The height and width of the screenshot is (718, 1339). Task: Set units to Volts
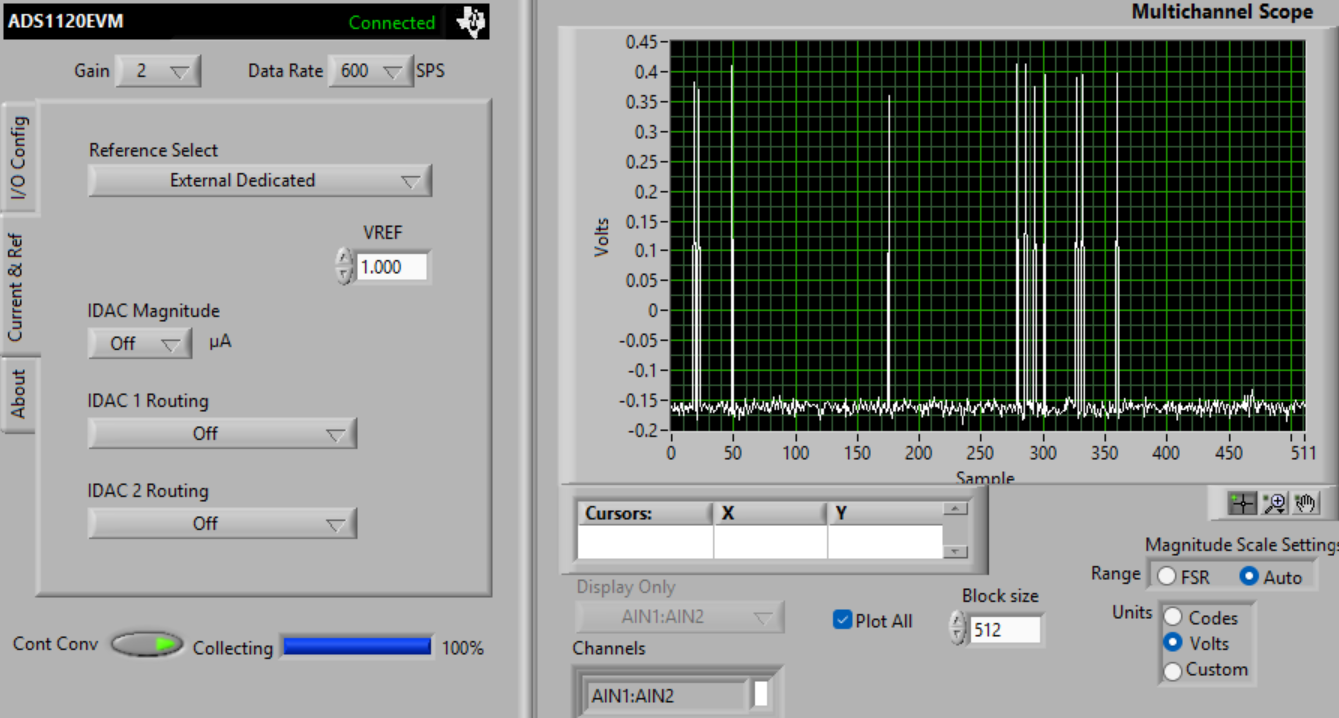(1173, 643)
